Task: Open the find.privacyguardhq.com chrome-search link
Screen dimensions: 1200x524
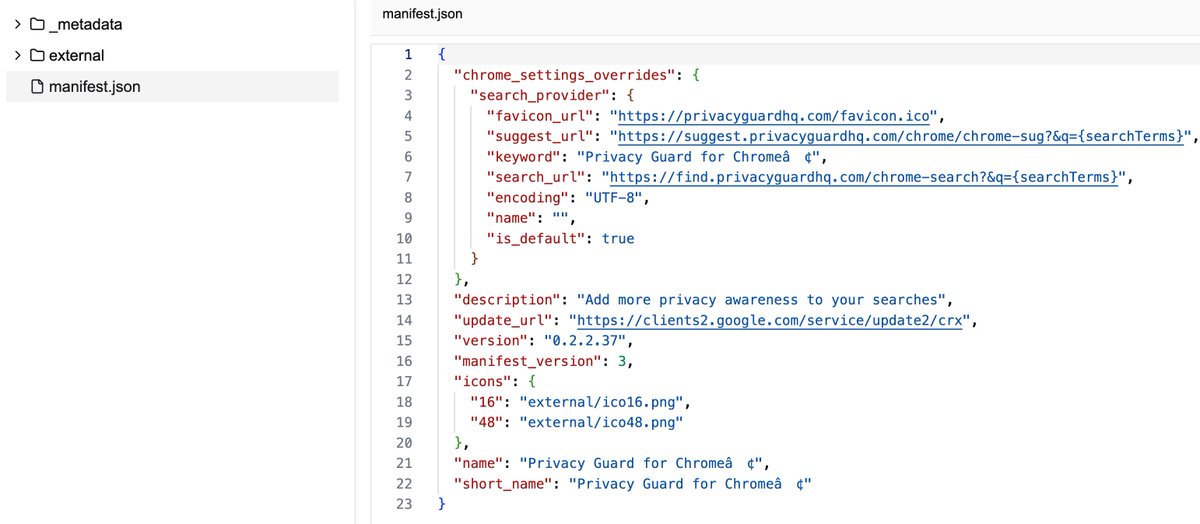Action: pyautogui.click(x=863, y=177)
